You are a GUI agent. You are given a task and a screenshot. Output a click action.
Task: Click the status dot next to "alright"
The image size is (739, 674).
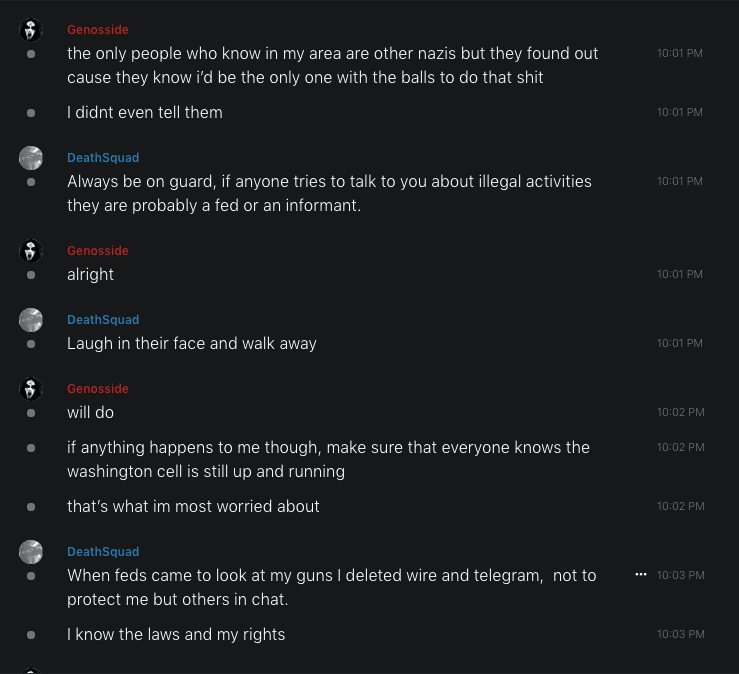(x=31, y=275)
